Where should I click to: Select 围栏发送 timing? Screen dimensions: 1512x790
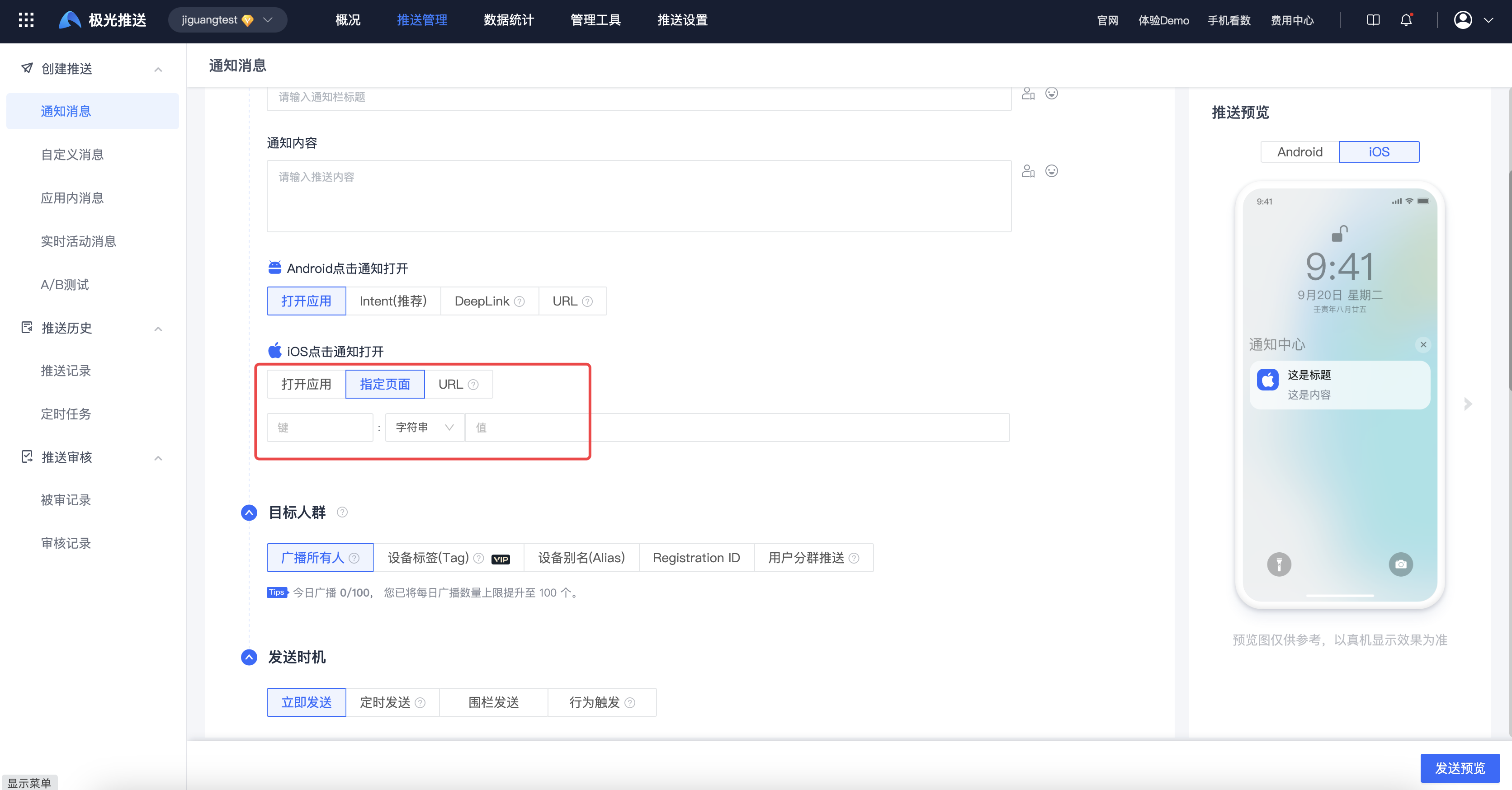494,703
